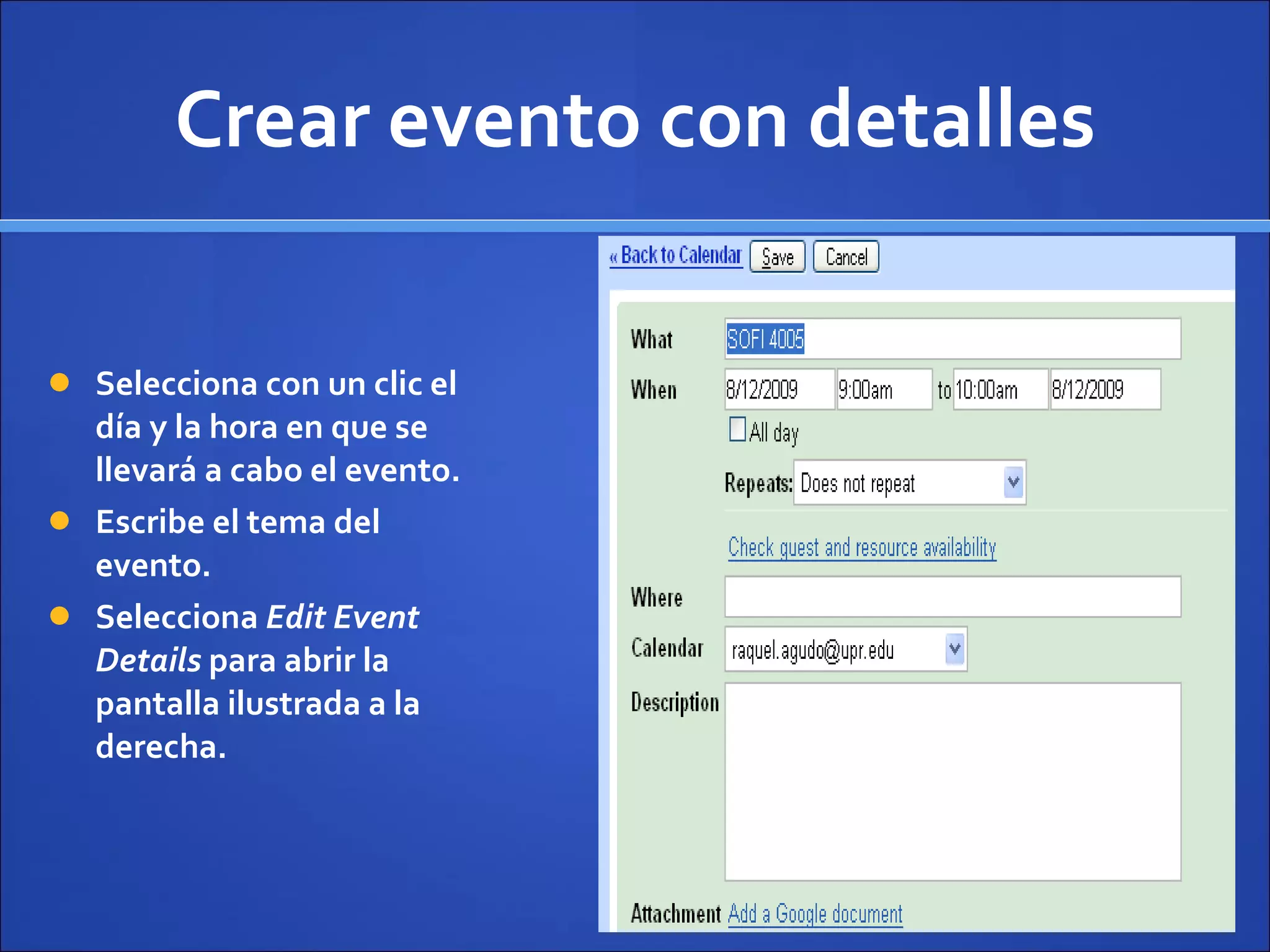
Task: Change the 10:00am end time field
Action: 1001,389
